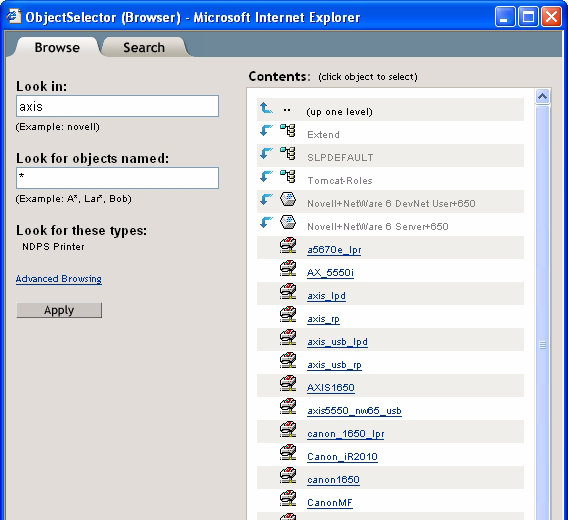Select the axis_rp printer link
Viewport: 568px width, 520px height.
point(323,319)
